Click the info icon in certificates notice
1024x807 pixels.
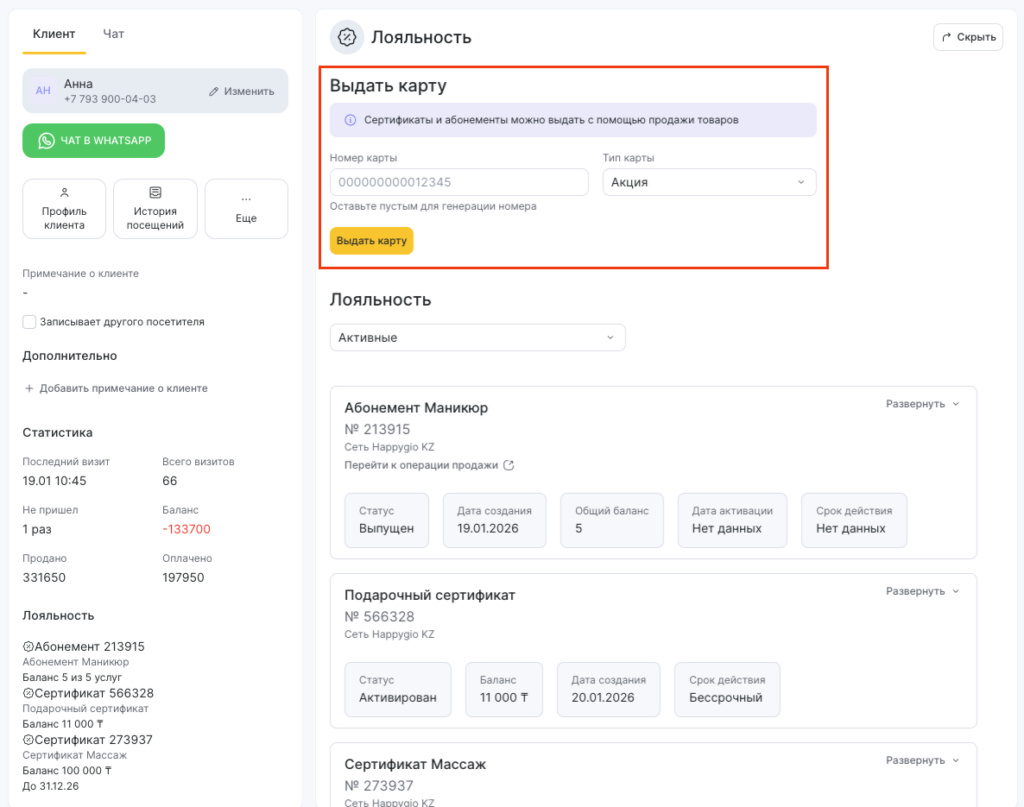[x=350, y=120]
